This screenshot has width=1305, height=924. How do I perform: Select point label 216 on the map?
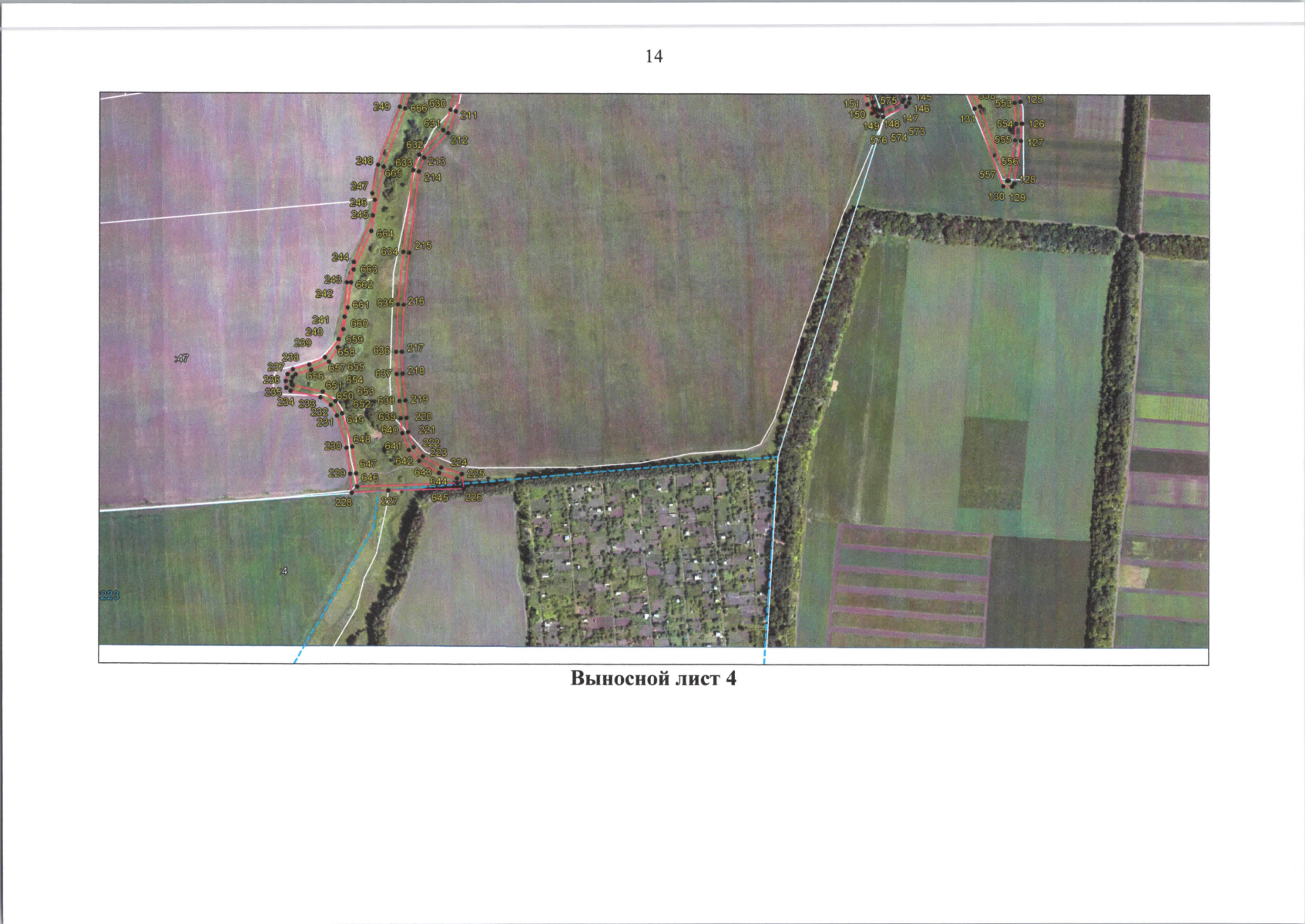416,301
